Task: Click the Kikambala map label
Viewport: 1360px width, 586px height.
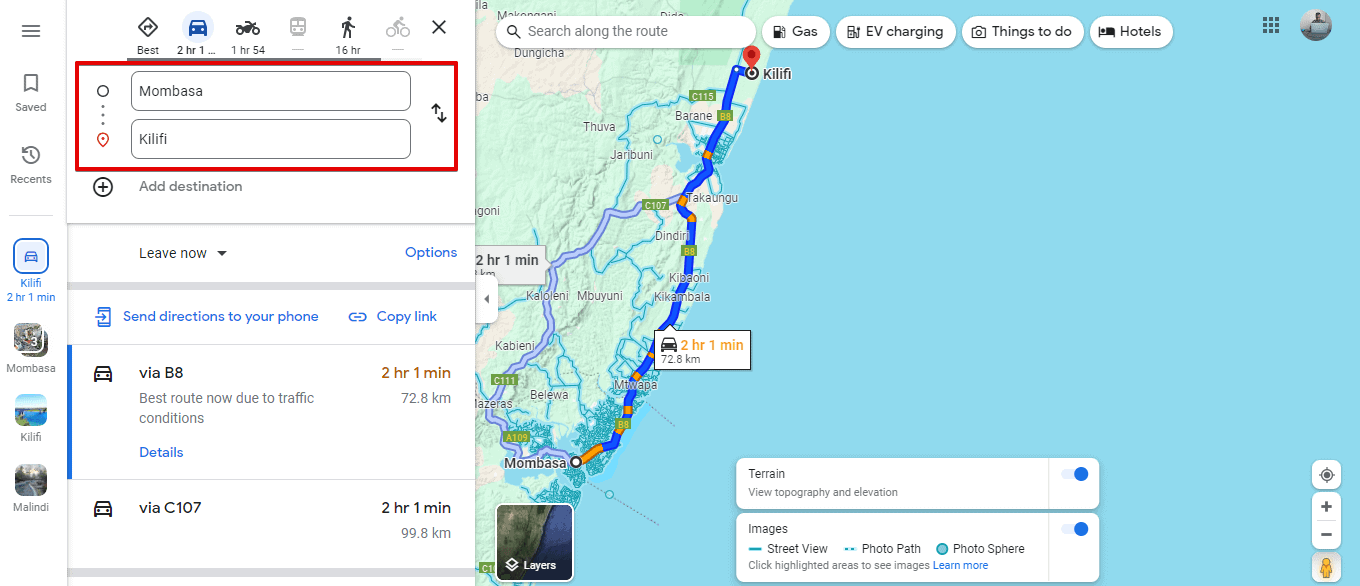Action: point(682,297)
